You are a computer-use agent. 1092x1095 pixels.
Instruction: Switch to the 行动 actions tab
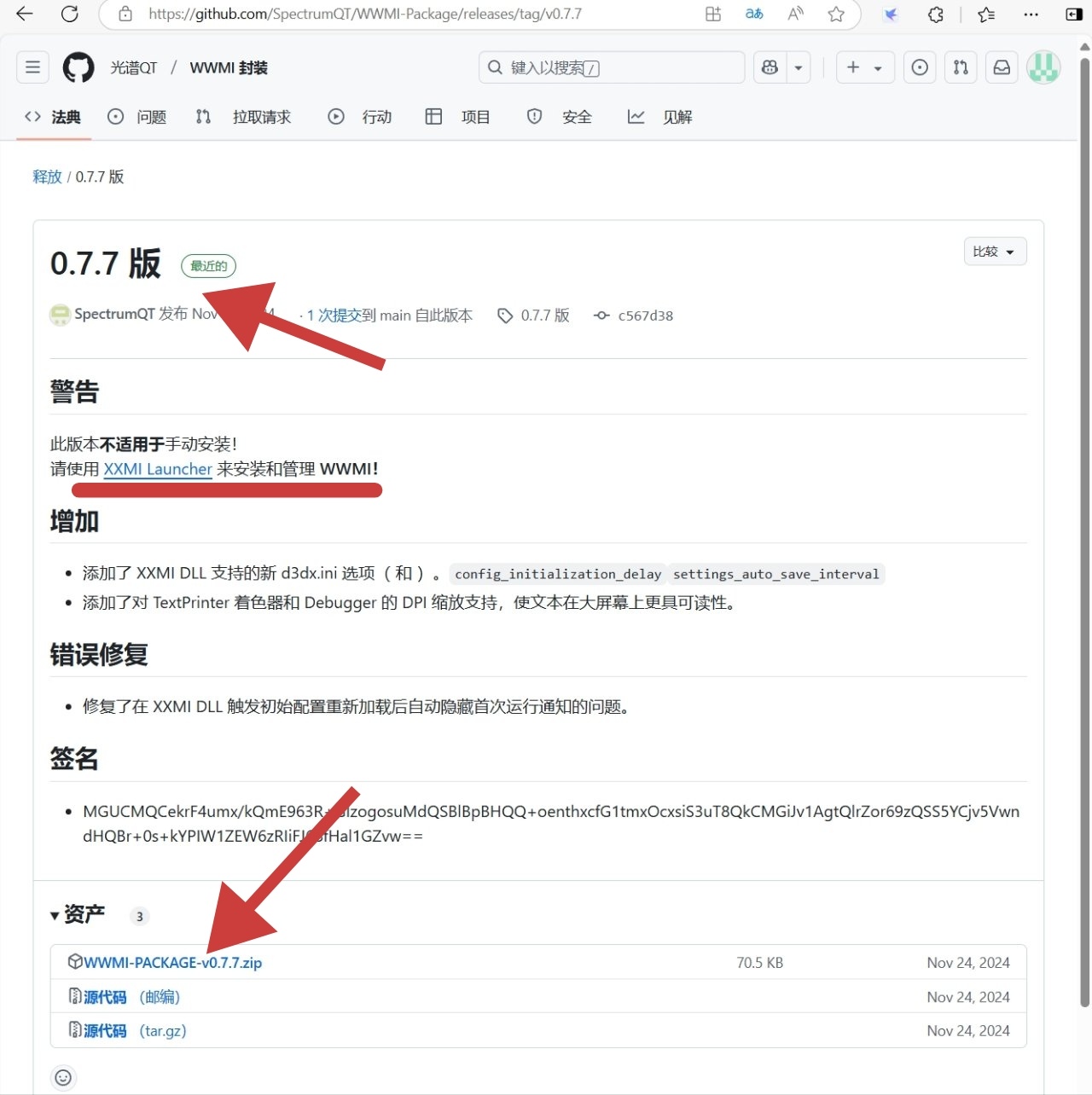(x=360, y=117)
